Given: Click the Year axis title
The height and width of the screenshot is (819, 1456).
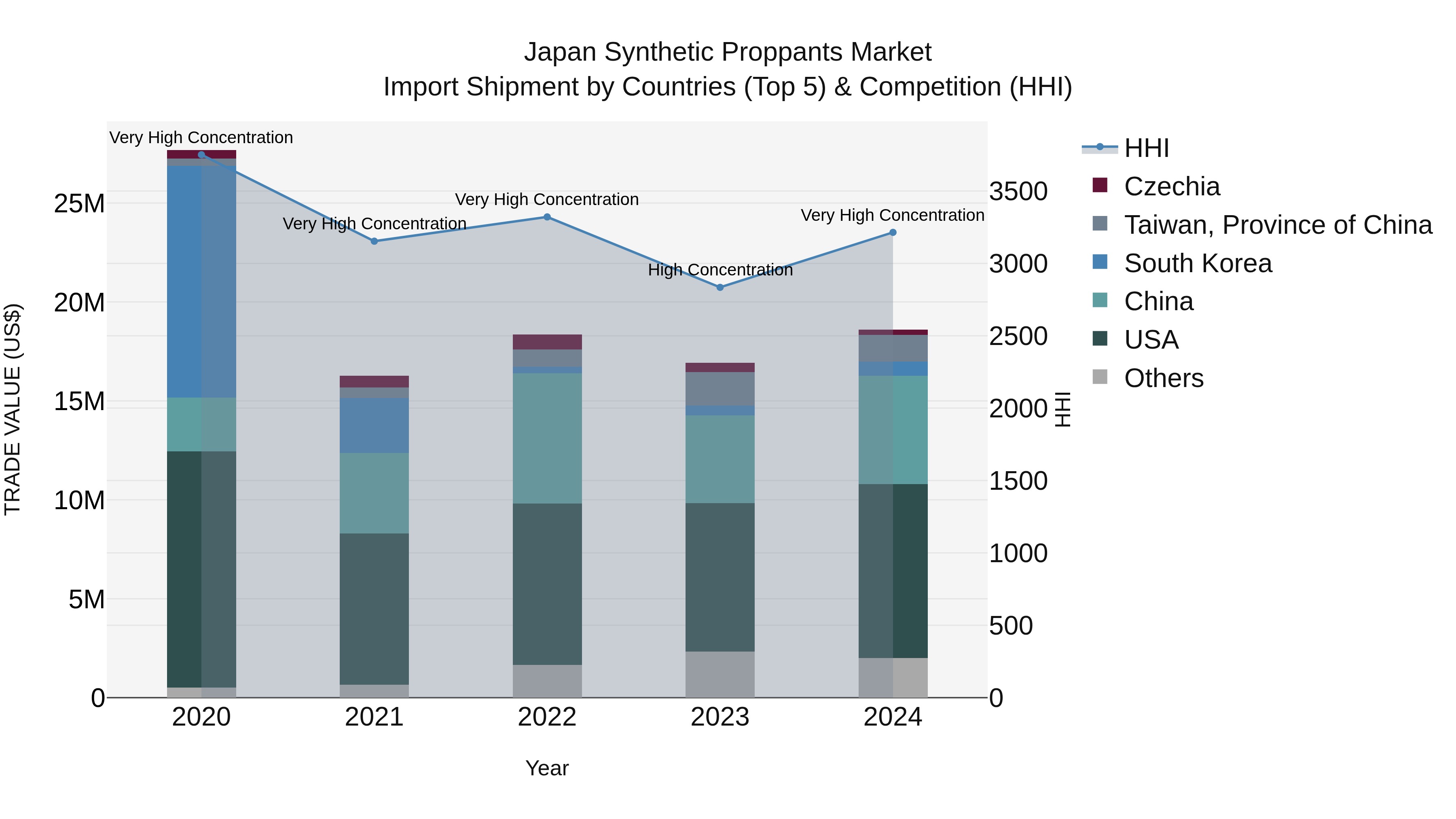Looking at the screenshot, I should (547, 768).
